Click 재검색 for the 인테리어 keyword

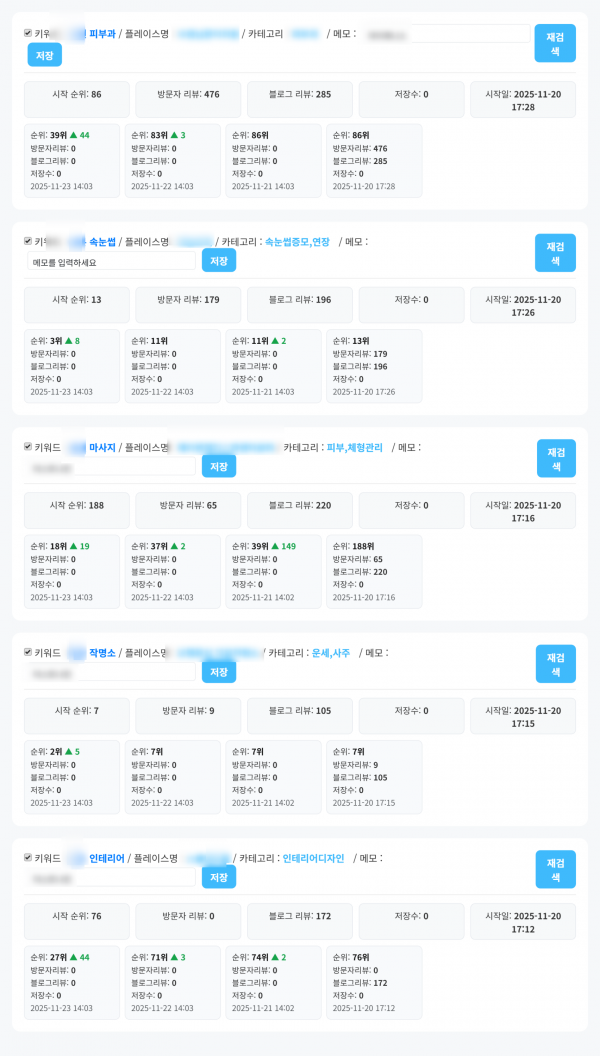click(x=555, y=869)
